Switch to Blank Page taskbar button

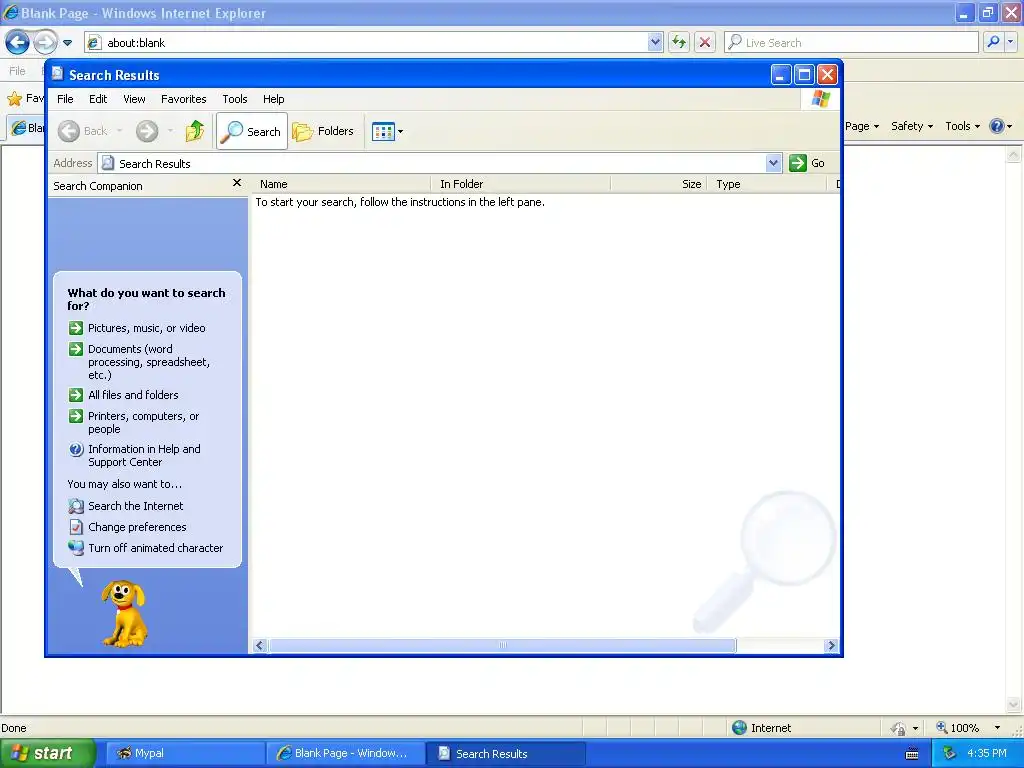[x=344, y=753]
